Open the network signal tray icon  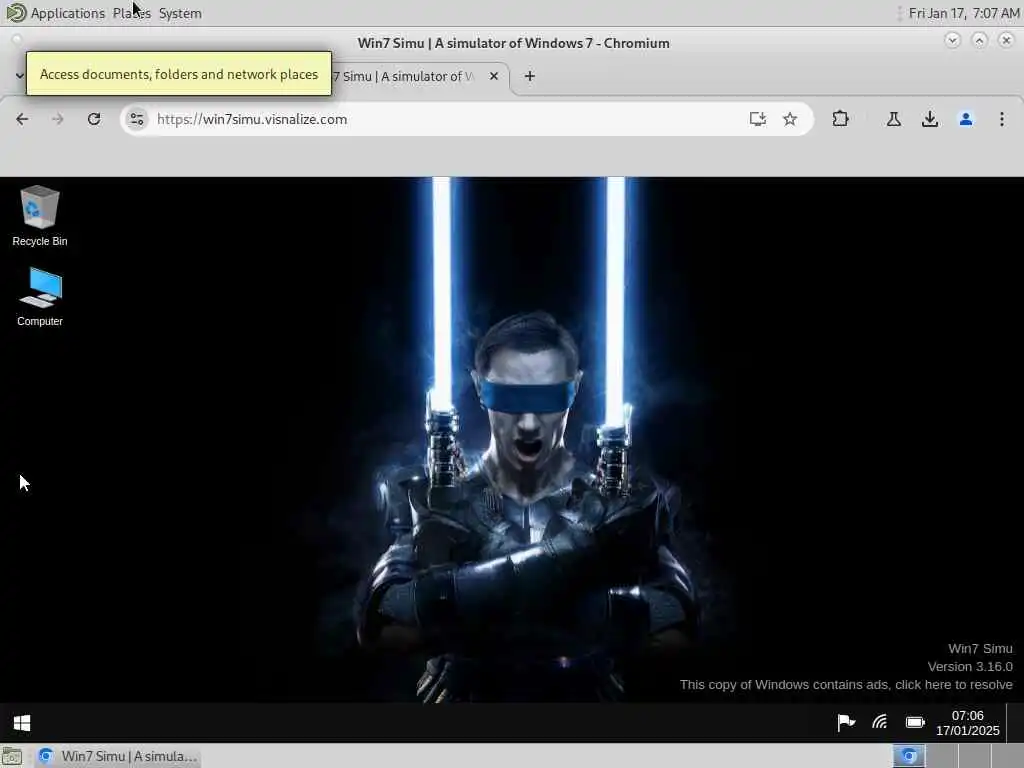pos(880,722)
